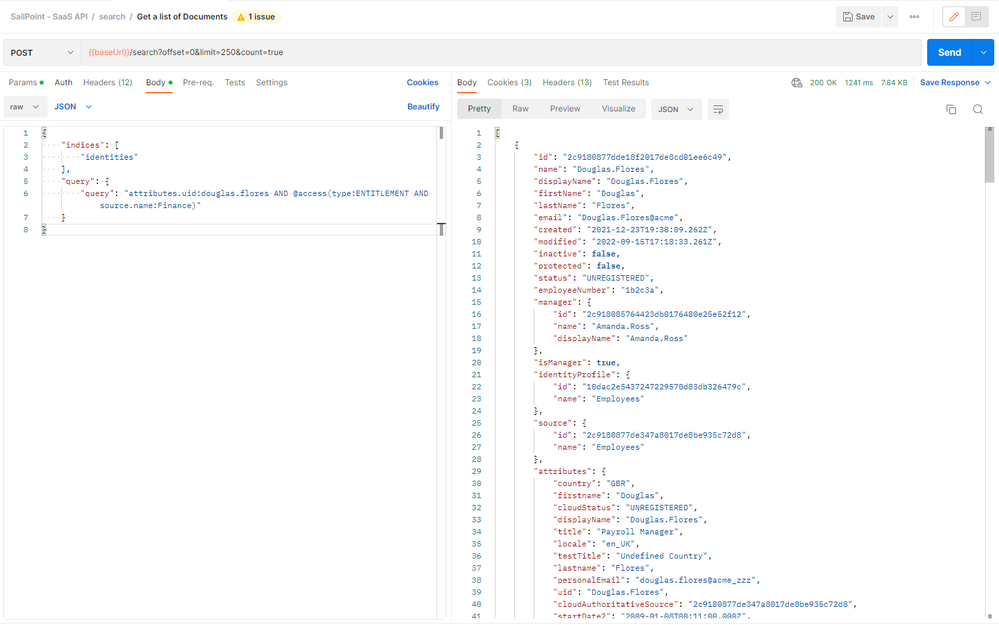Switch response view to Preview
Image resolution: width=999 pixels, height=625 pixels.
(x=565, y=109)
